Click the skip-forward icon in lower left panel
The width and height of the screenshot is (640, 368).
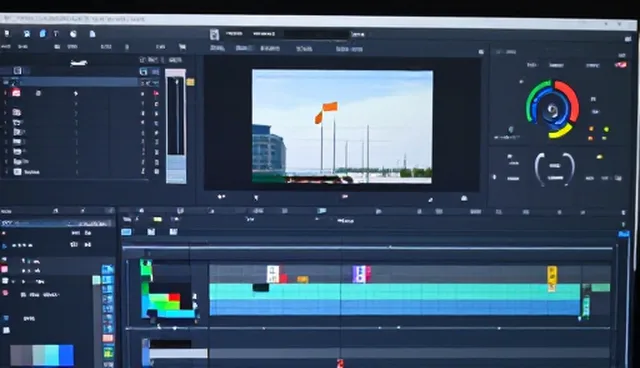87,245
